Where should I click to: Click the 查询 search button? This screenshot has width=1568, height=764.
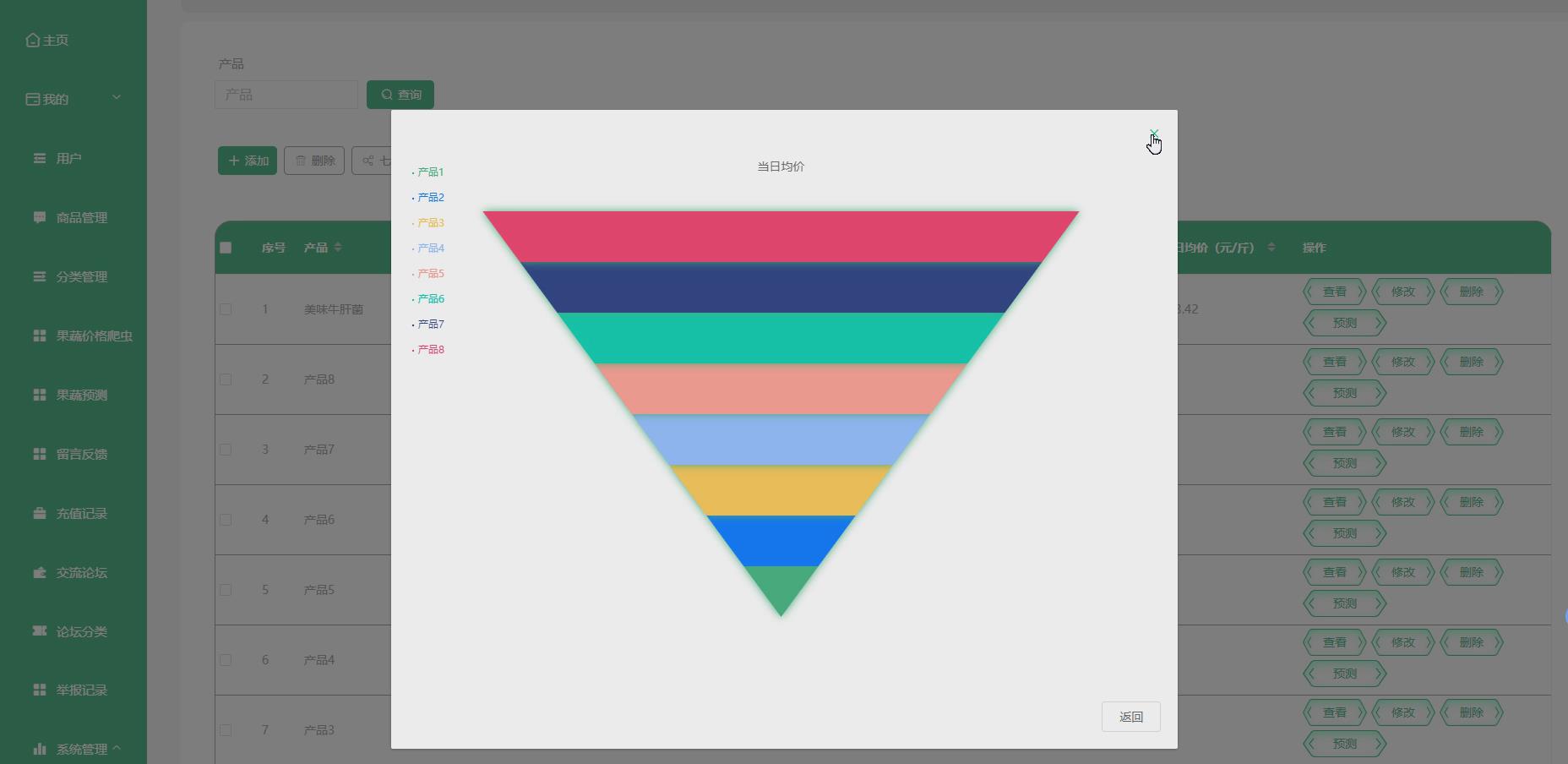point(400,95)
